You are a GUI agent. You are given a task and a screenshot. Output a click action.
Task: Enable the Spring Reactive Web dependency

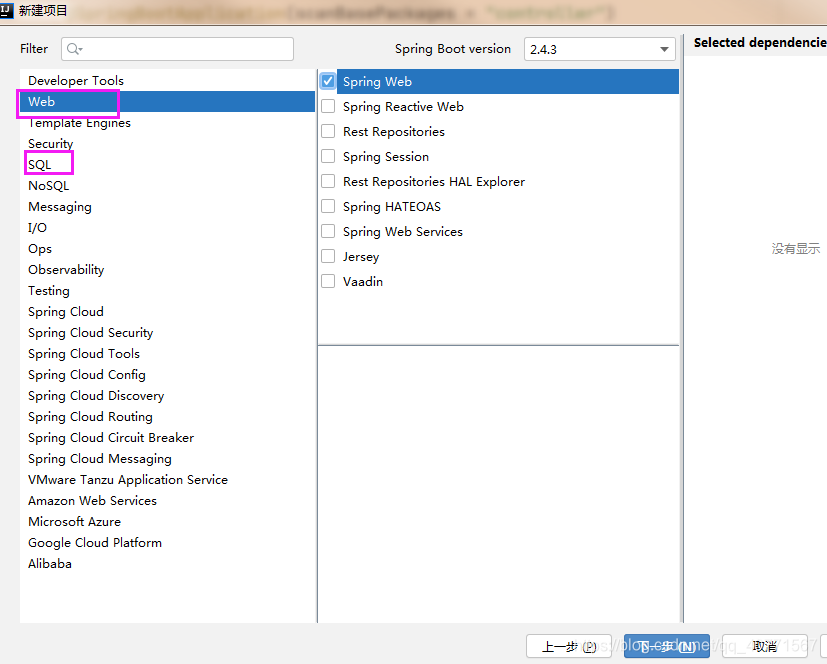tap(327, 106)
